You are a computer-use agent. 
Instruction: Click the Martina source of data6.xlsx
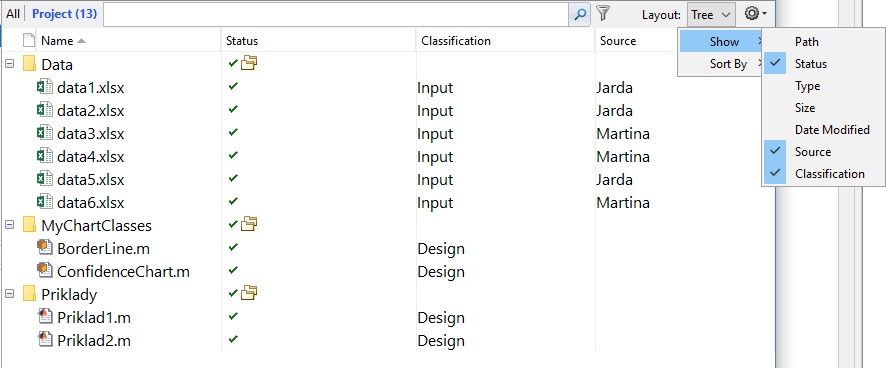(x=623, y=203)
